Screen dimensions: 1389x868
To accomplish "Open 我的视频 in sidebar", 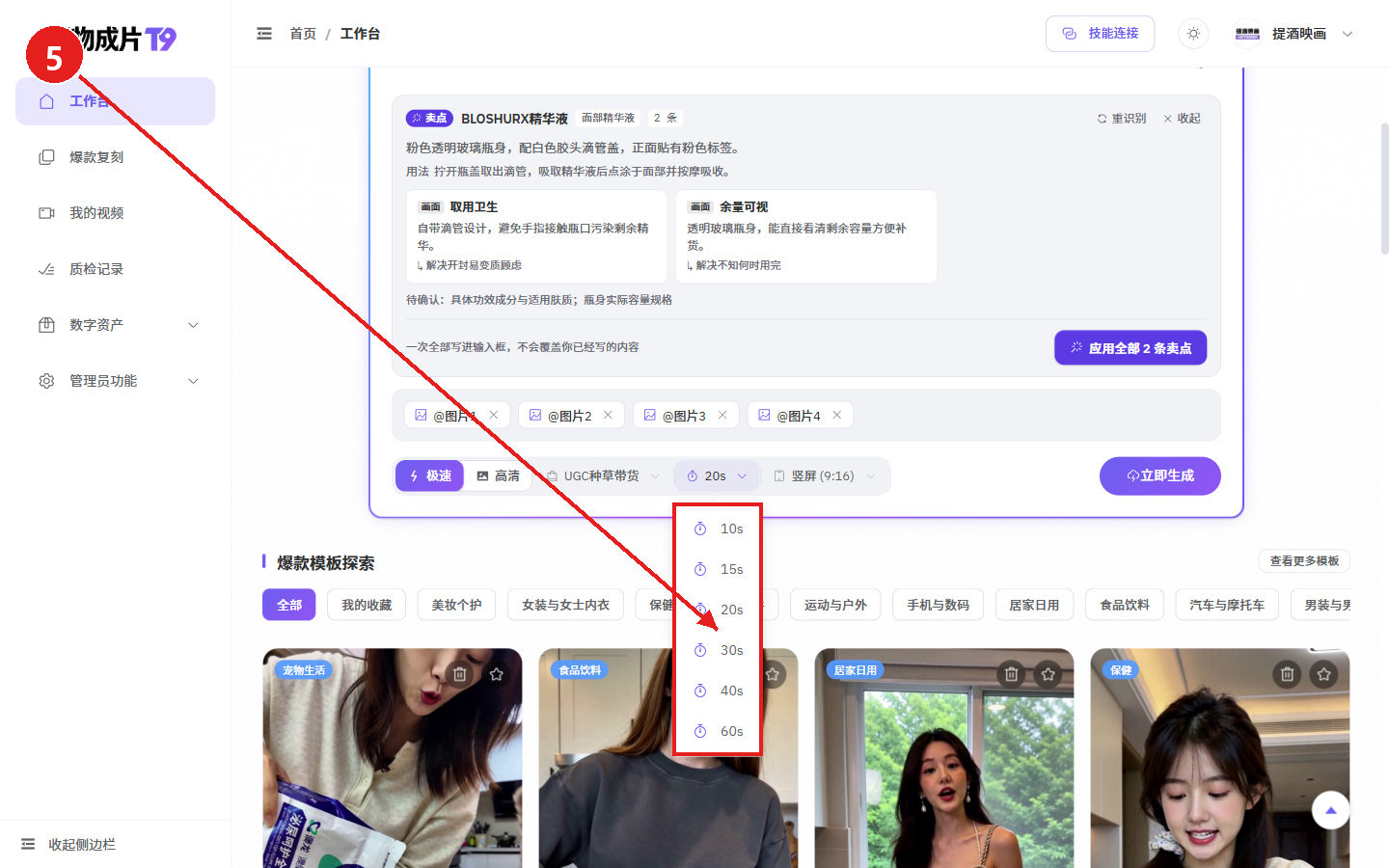I will point(115,213).
